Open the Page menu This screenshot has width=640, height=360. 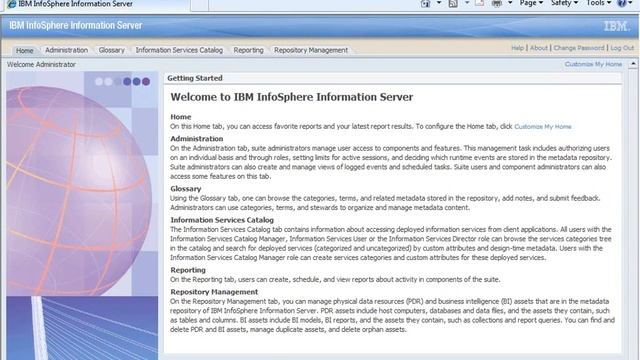click(x=531, y=3)
